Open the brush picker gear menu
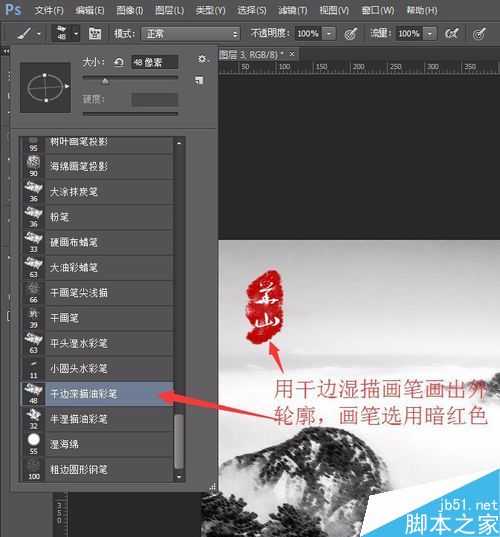Image resolution: width=500 pixels, height=537 pixels. coord(203,59)
